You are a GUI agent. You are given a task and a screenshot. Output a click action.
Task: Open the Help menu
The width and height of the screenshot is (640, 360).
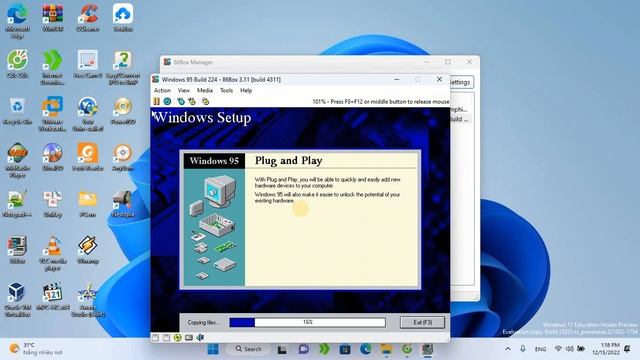tap(246, 90)
